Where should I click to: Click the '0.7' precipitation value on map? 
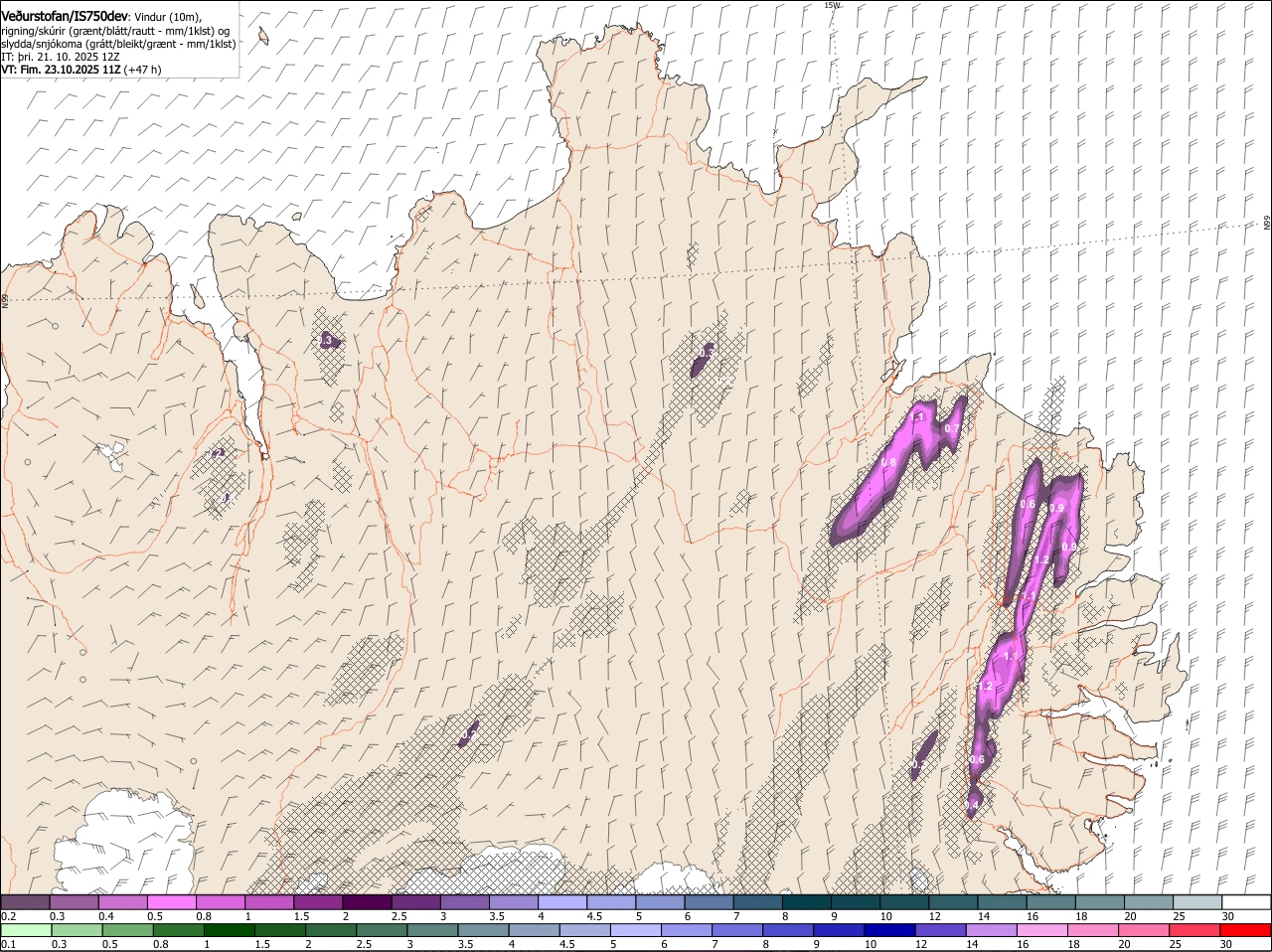click(951, 428)
